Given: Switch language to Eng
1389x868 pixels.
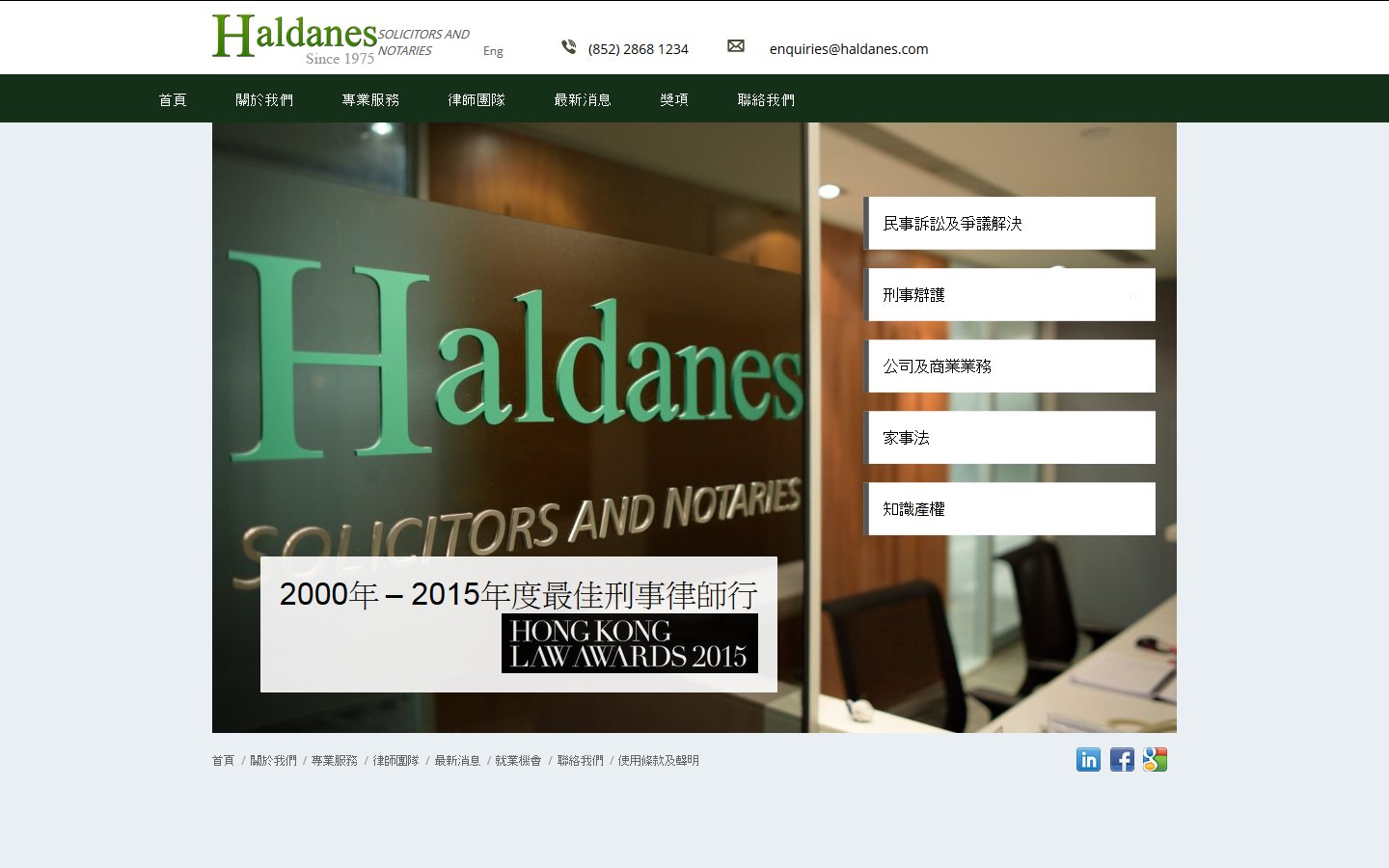Looking at the screenshot, I should pos(493,51).
